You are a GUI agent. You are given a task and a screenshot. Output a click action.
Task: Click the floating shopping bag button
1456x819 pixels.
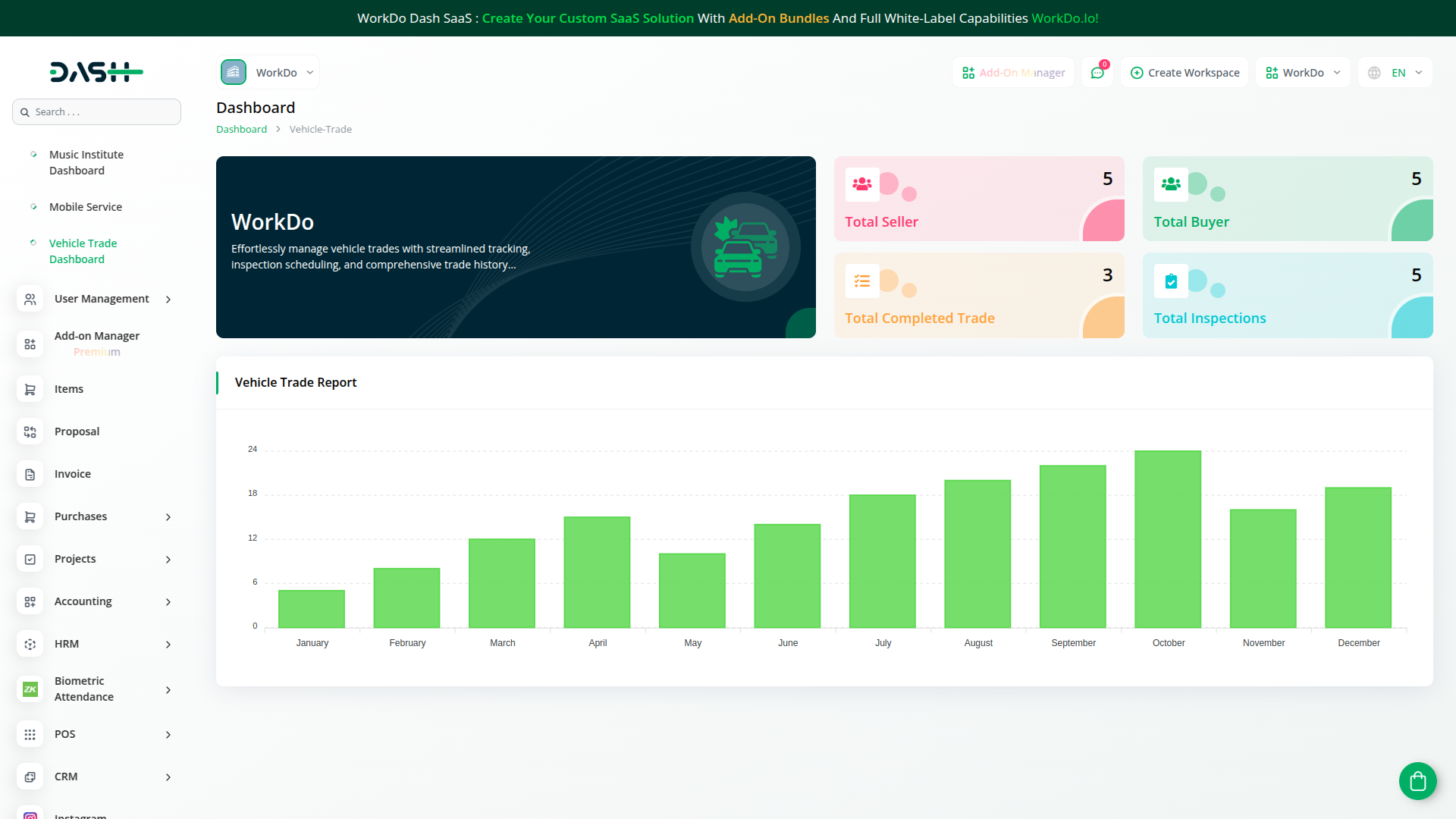(1417, 780)
